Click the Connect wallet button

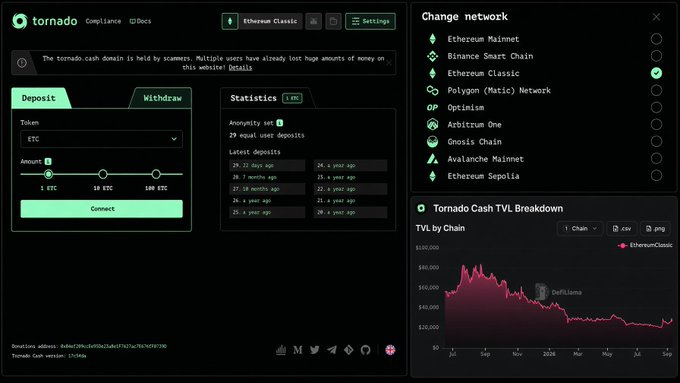point(101,209)
